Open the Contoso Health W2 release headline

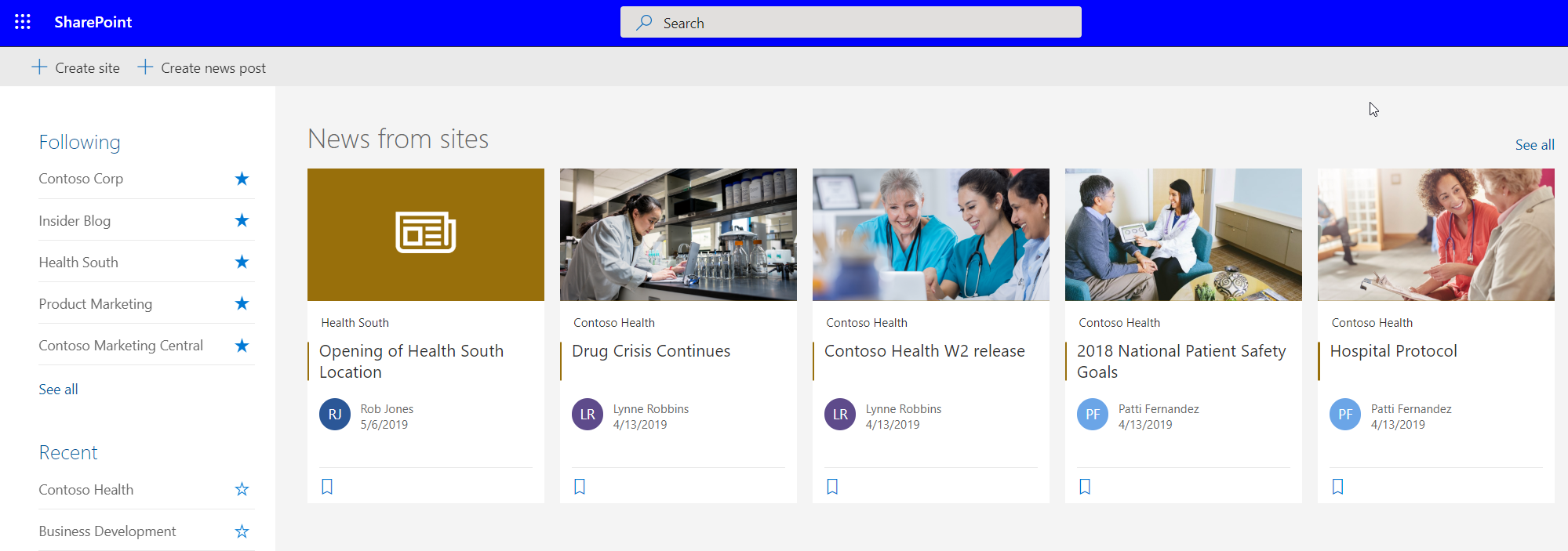coord(925,351)
